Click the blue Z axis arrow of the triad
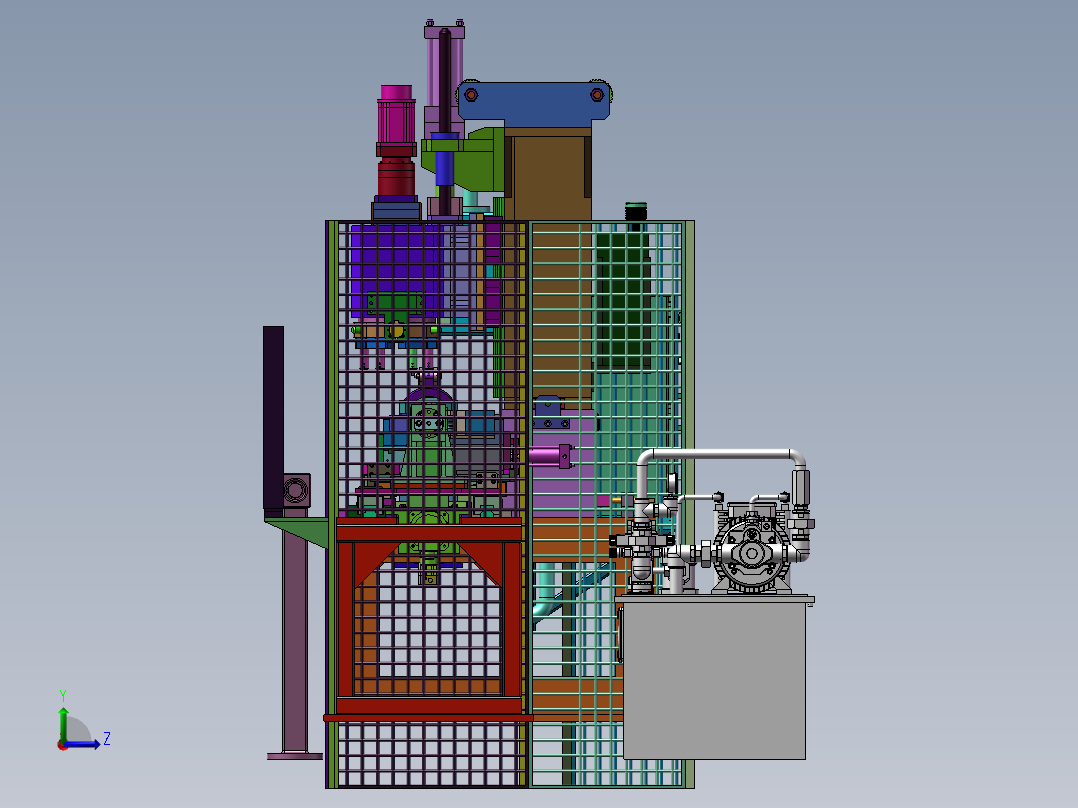This screenshot has width=1078, height=808. pyautogui.click(x=84, y=744)
